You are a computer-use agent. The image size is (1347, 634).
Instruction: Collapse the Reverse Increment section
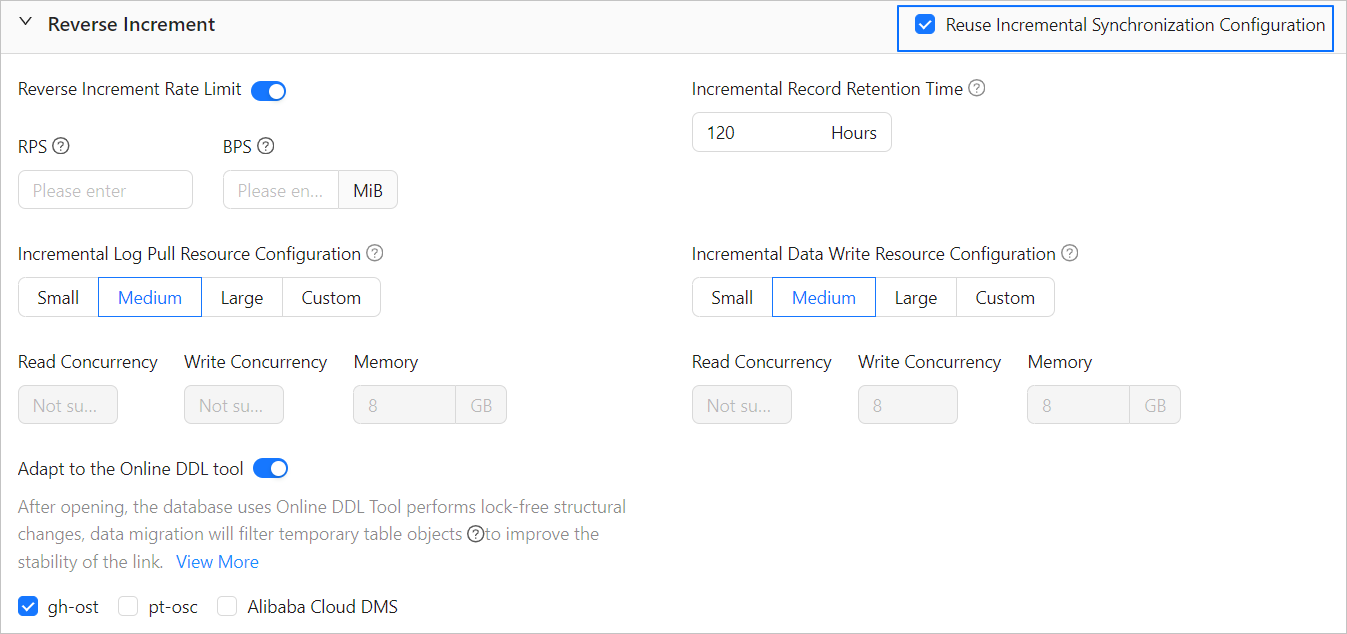pos(26,23)
